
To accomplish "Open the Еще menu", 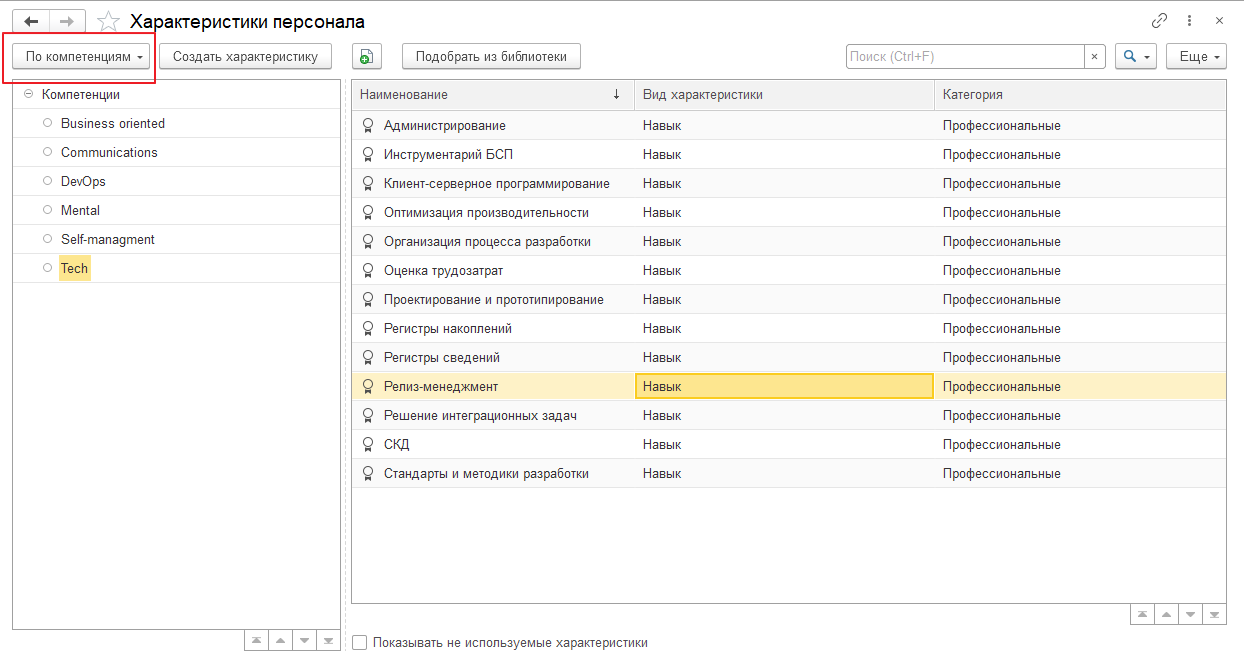I will pos(1196,57).
